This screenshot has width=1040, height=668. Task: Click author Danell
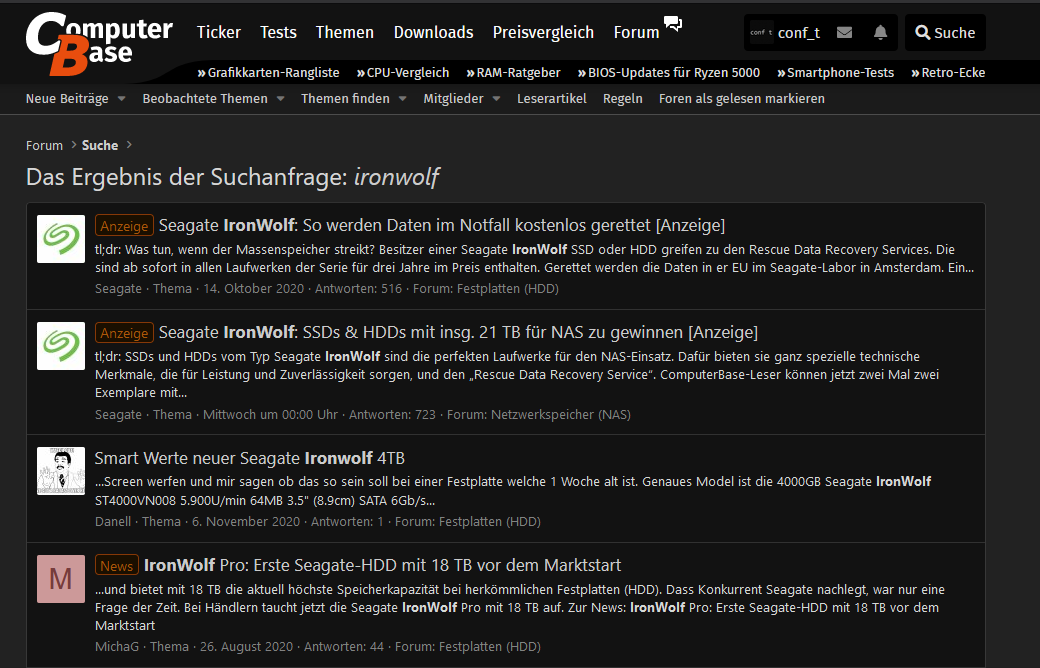[113, 521]
